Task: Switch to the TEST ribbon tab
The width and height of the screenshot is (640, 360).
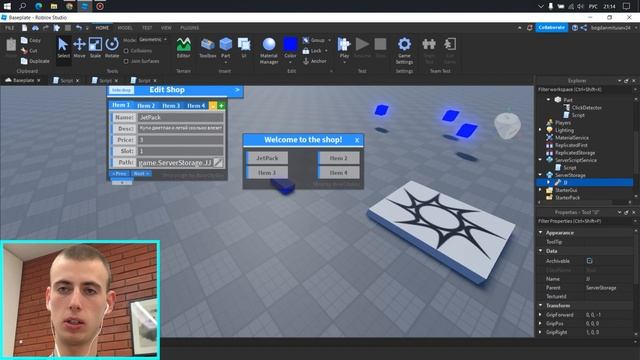Action: tap(147, 28)
